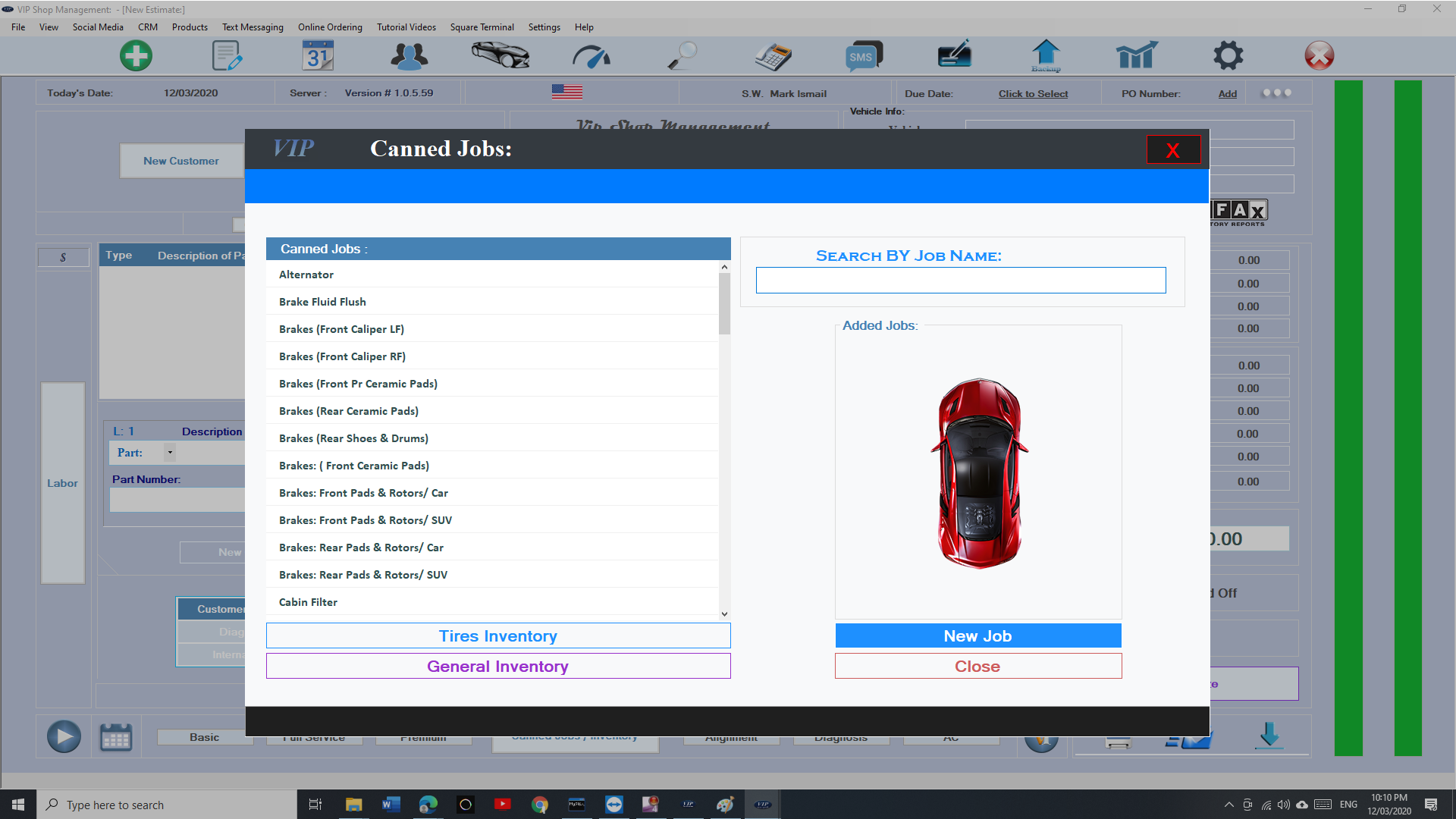Image resolution: width=1456 pixels, height=819 pixels.
Task: Click the Close button on dialog
Action: tap(977, 665)
